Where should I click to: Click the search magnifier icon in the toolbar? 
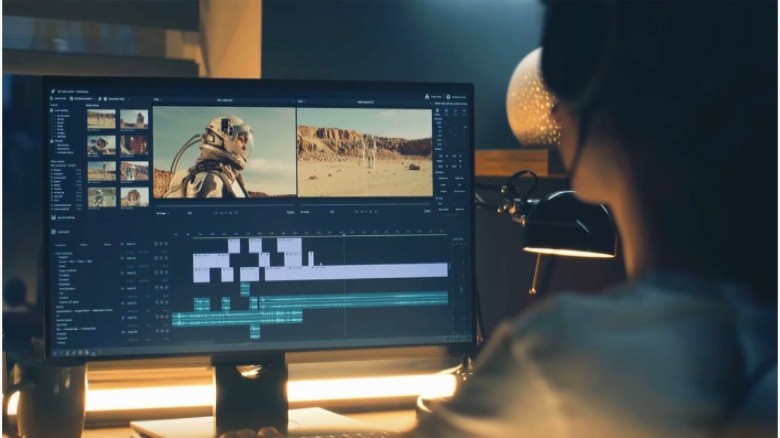click(100, 99)
